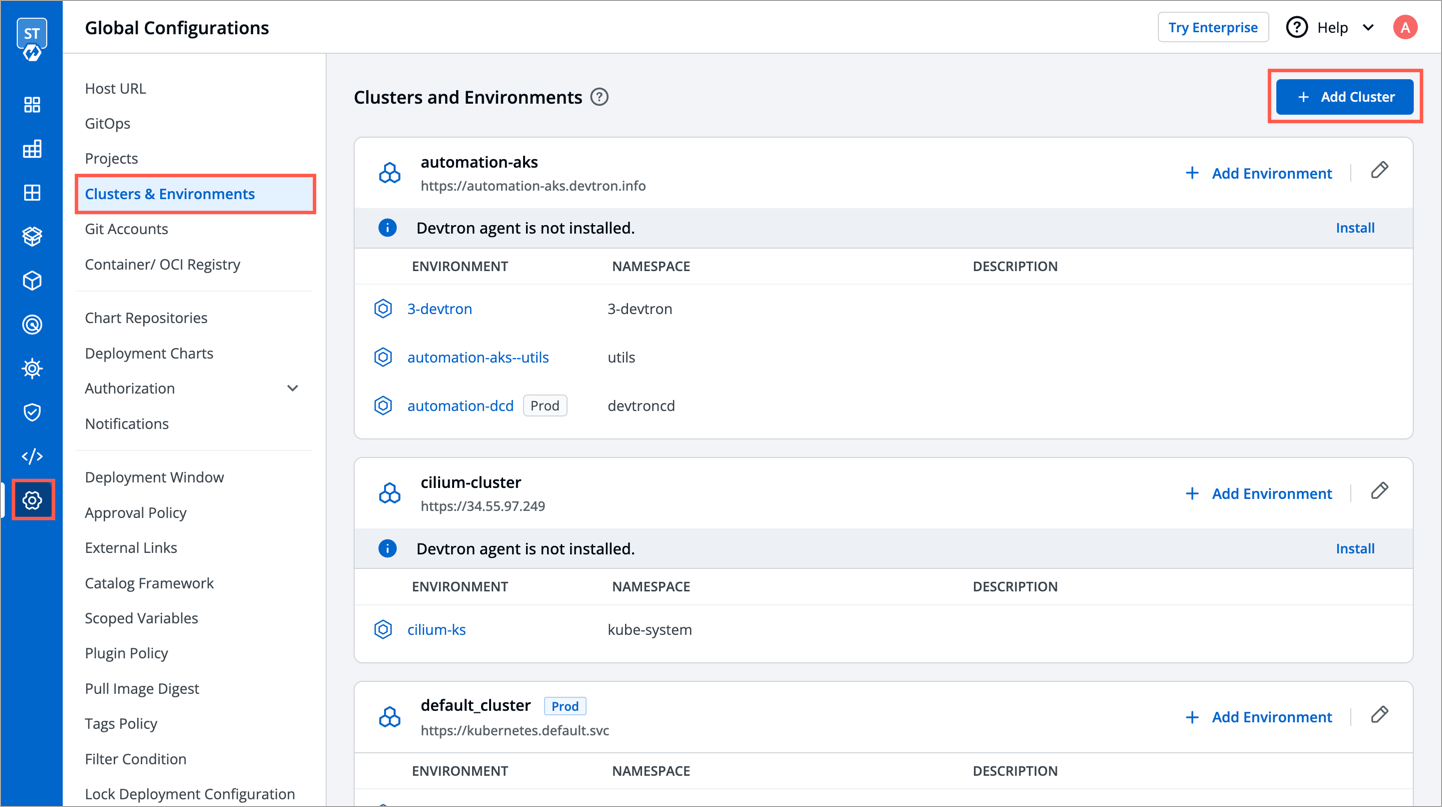Open Plugin Policy settings
Image resolution: width=1442 pixels, height=807 pixels.
pos(126,653)
